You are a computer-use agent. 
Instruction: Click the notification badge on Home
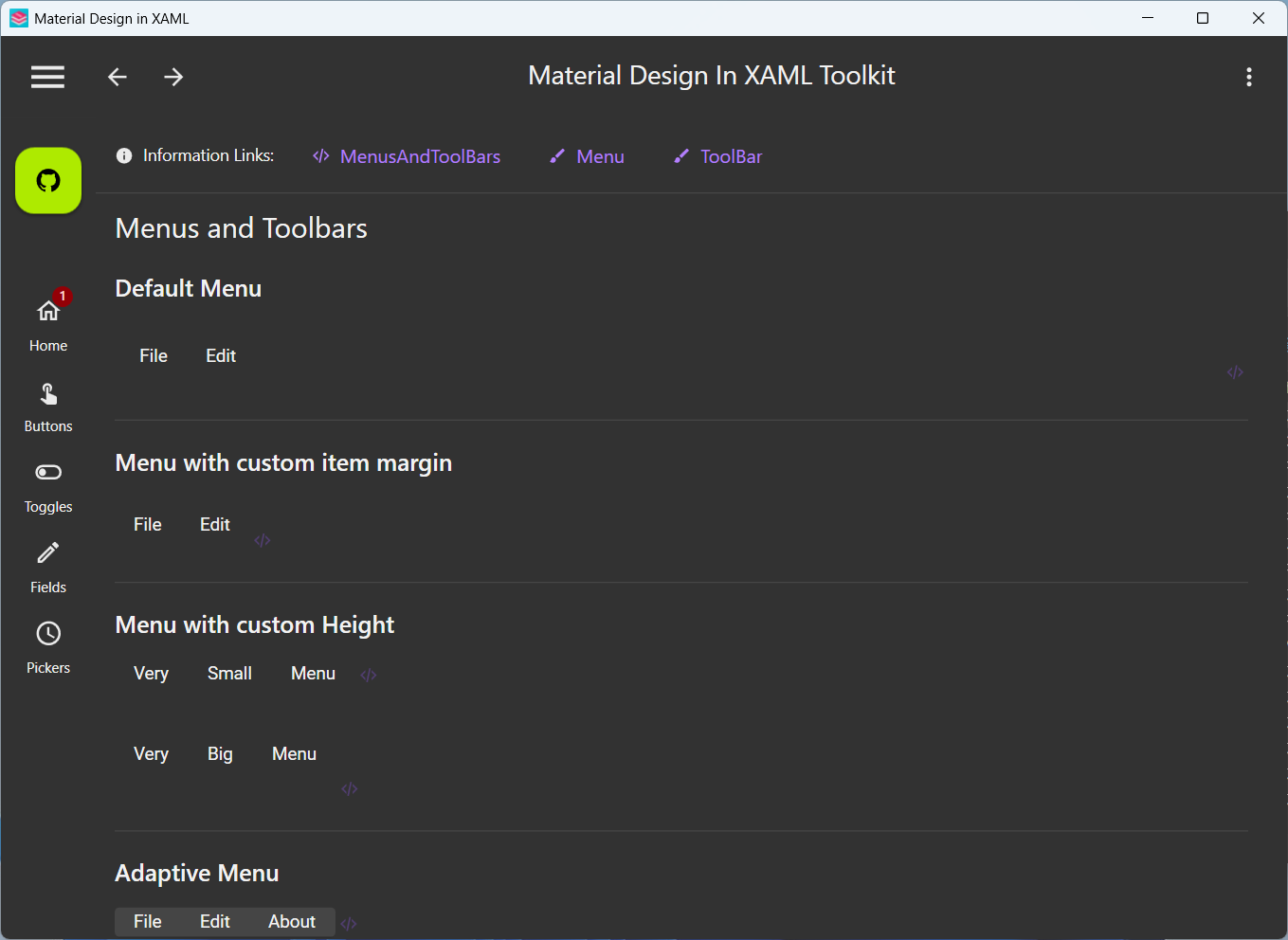click(63, 297)
